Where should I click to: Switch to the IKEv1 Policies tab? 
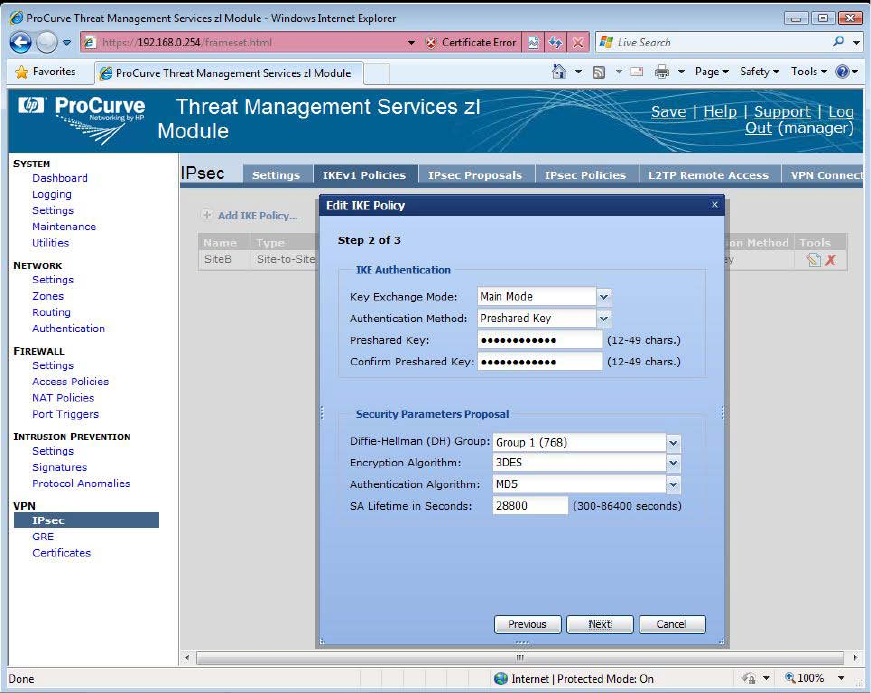point(364,175)
